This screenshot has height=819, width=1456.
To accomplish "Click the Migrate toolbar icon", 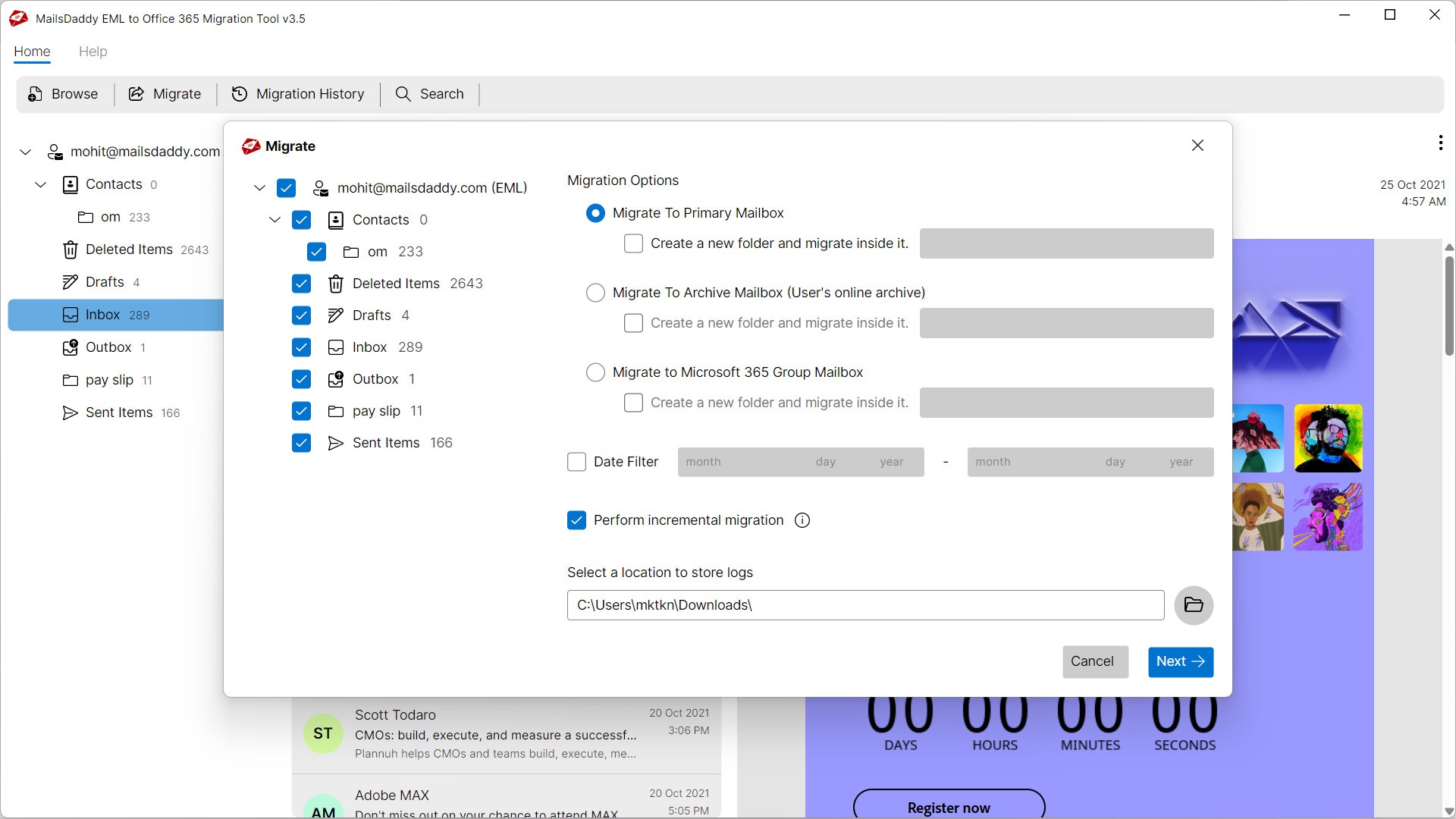I will 136,94.
